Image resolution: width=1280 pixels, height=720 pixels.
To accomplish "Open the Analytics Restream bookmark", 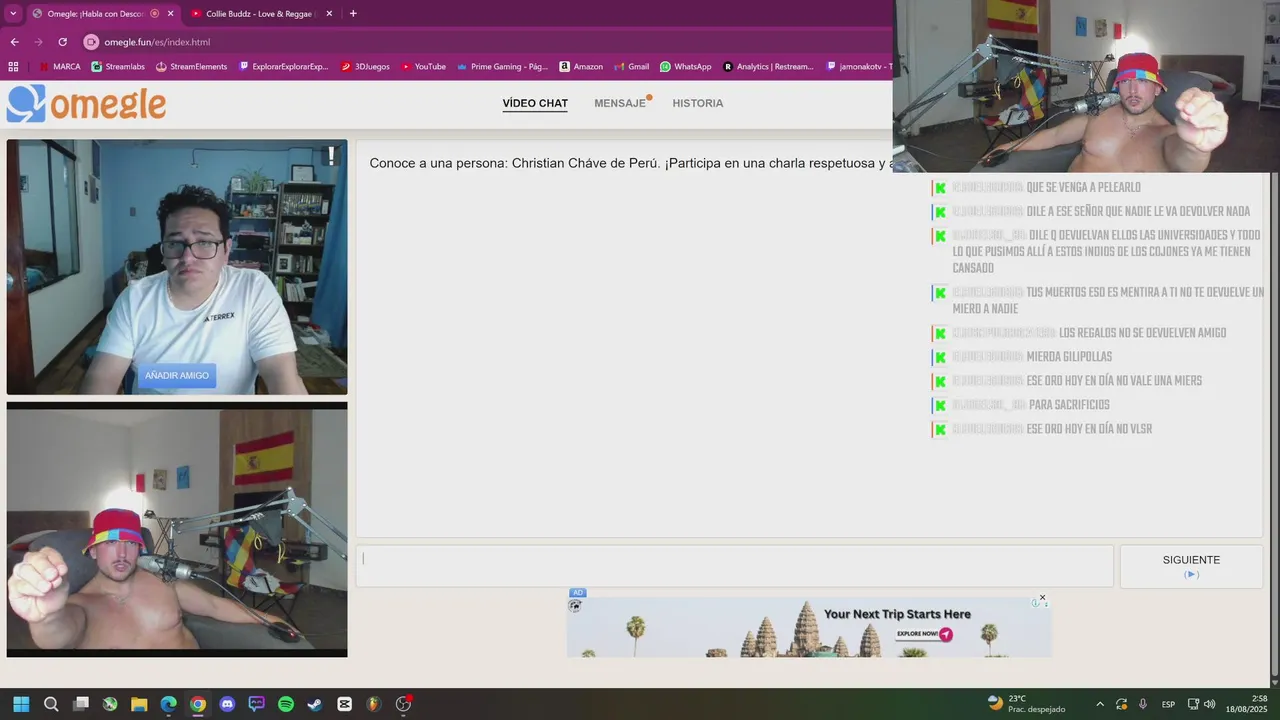I will tap(768, 67).
